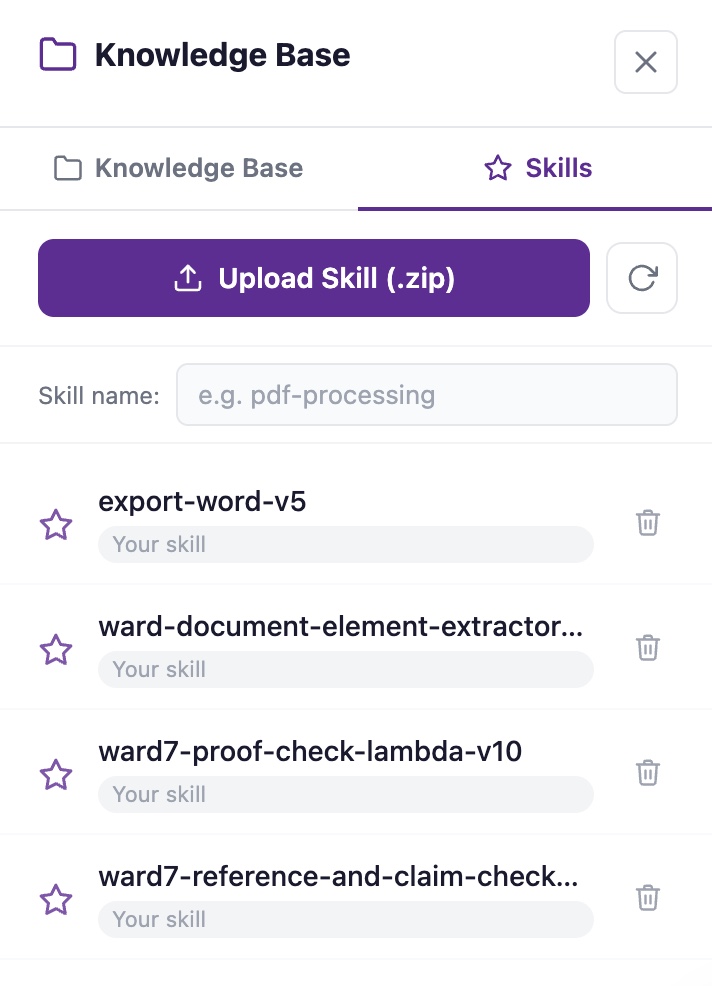The height and width of the screenshot is (986, 712).
Task: Focus the Skill name input field
Action: [x=427, y=395]
